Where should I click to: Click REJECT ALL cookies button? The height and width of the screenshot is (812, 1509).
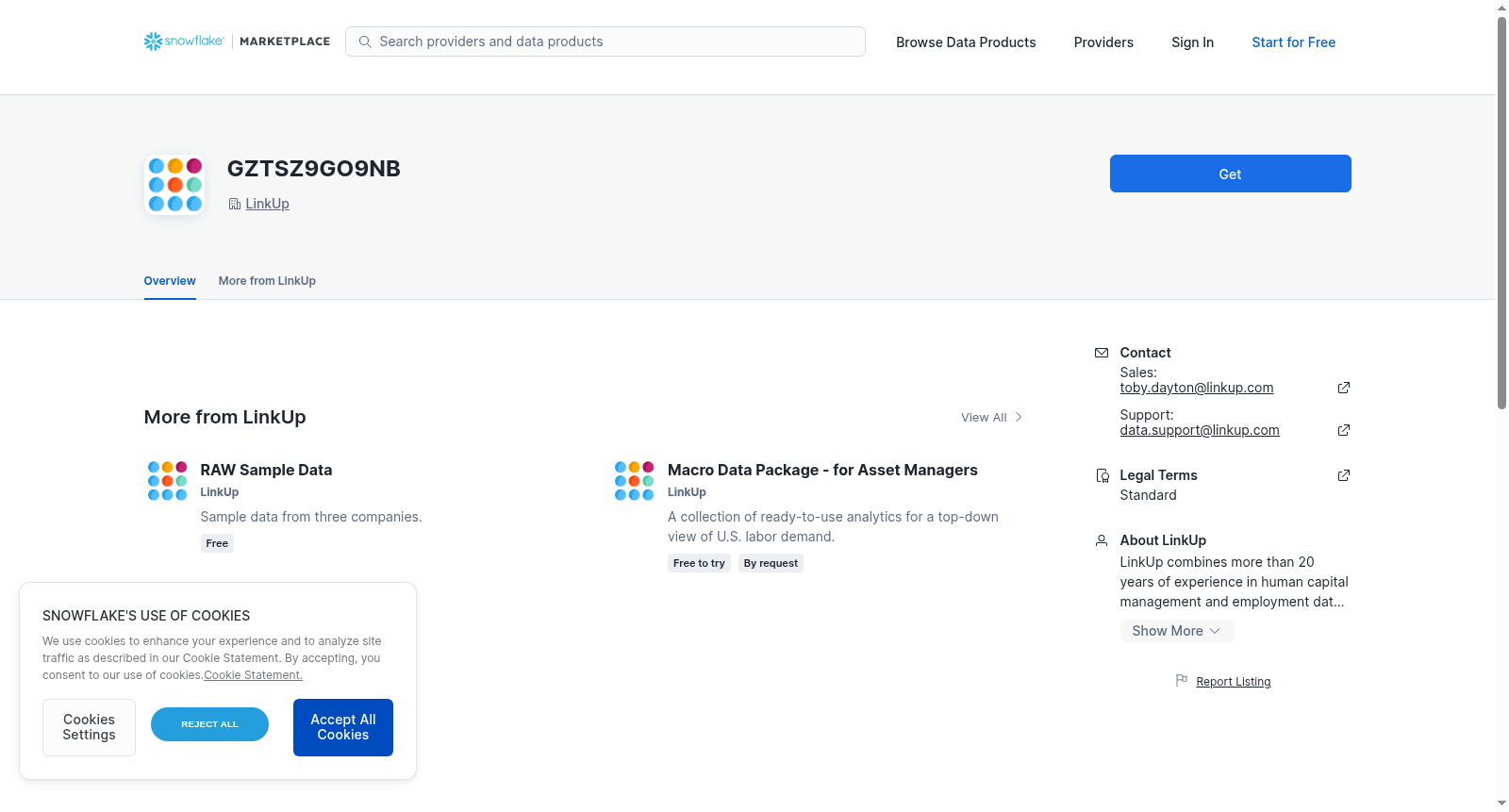click(209, 724)
